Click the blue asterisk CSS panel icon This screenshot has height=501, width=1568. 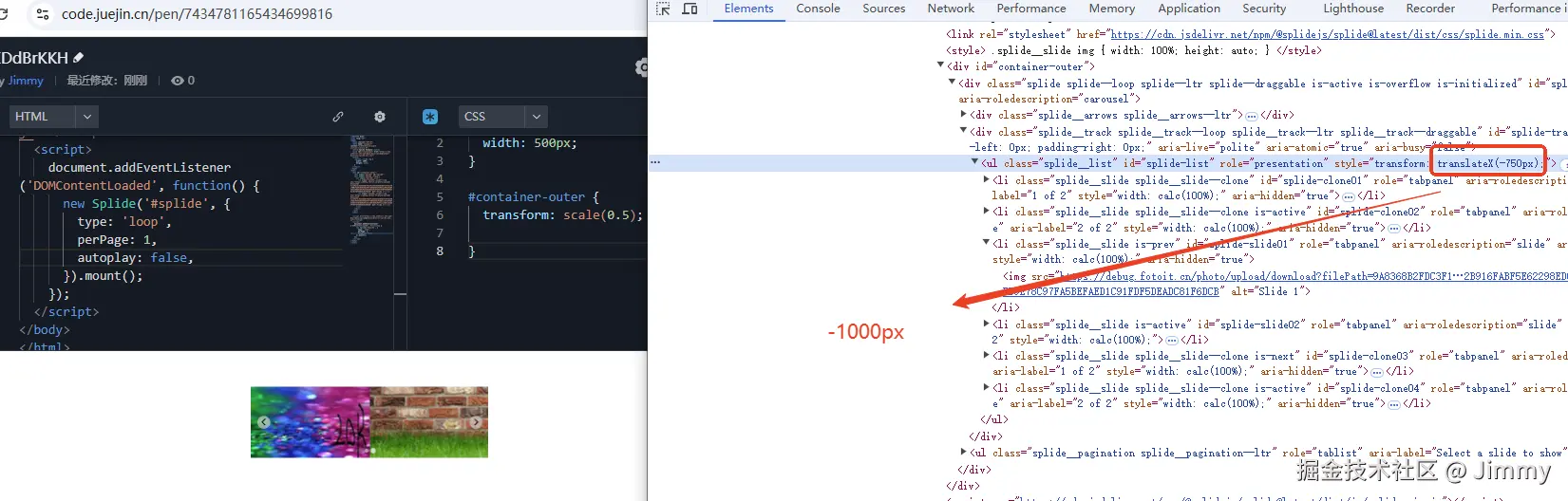tap(430, 117)
